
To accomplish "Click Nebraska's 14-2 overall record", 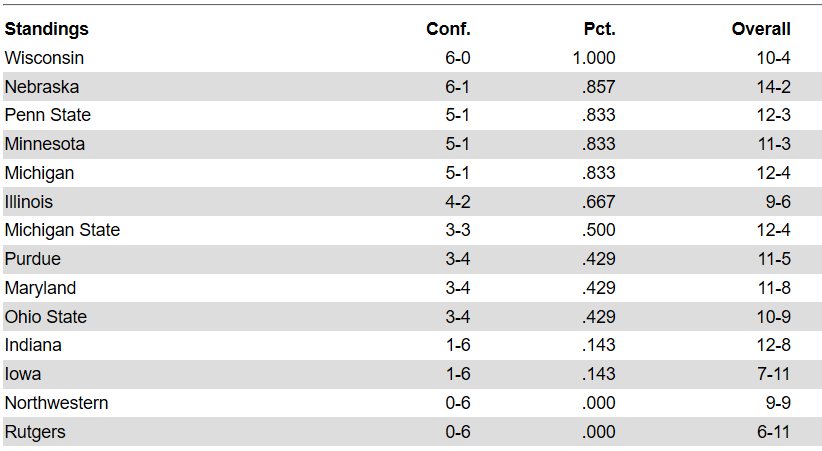I will (773, 87).
